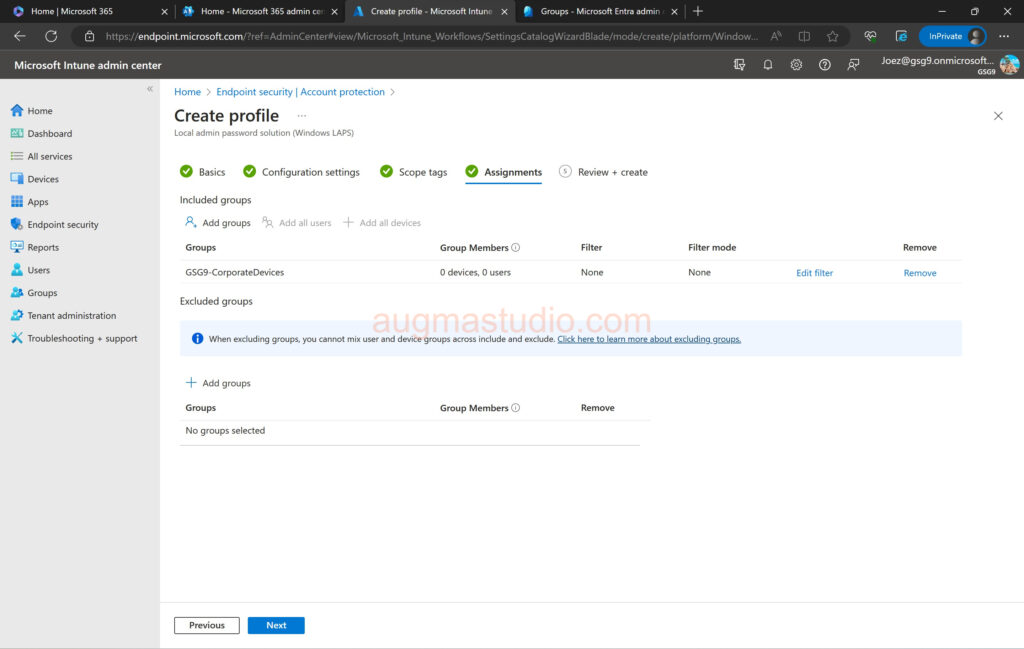Click the Next button
Screen dimensions: 1024x649
[x=276, y=625]
